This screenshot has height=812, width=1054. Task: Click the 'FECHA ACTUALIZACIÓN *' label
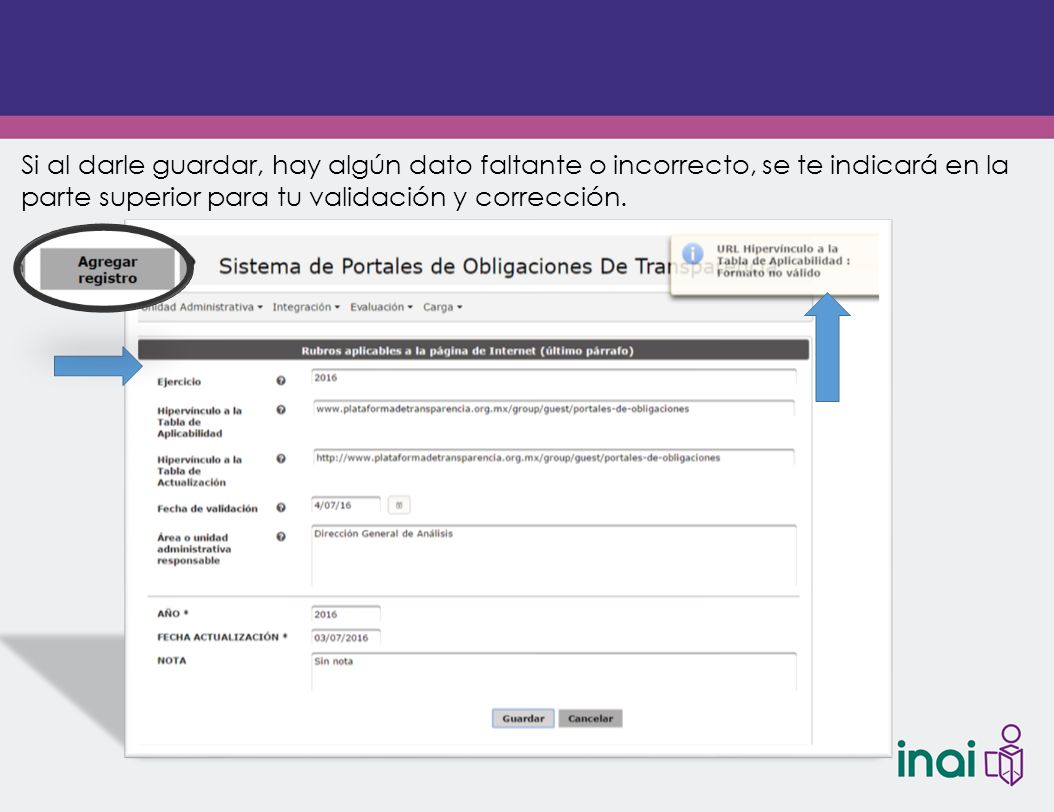click(222, 637)
